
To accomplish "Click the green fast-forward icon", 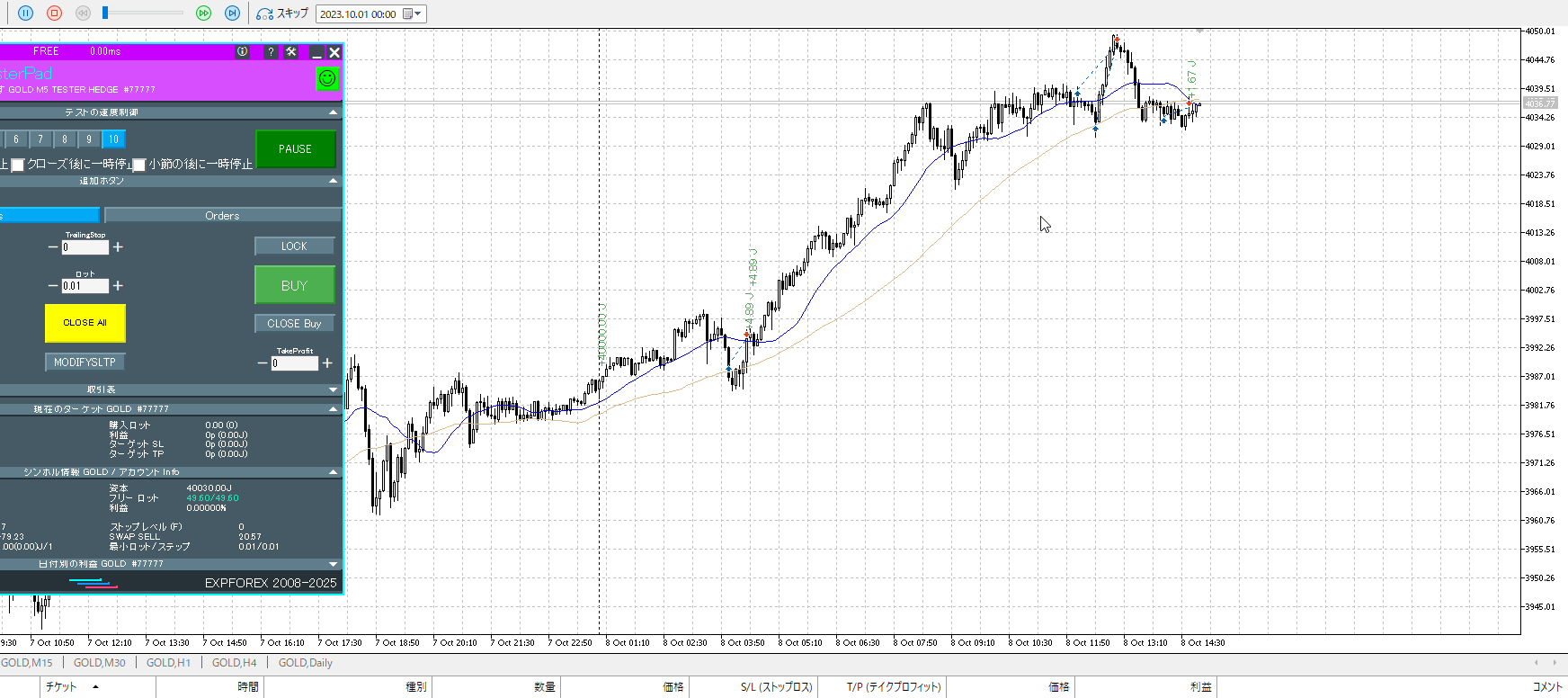I will pos(204,13).
